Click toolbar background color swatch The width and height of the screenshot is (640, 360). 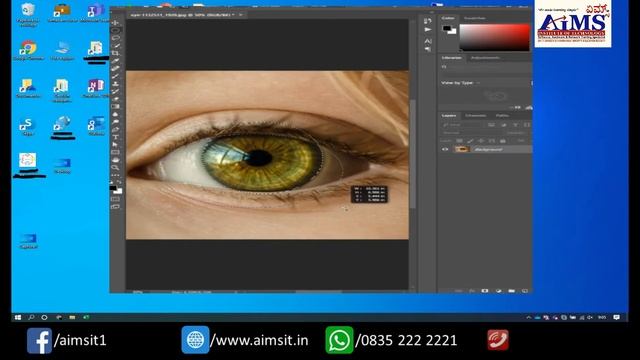118,191
